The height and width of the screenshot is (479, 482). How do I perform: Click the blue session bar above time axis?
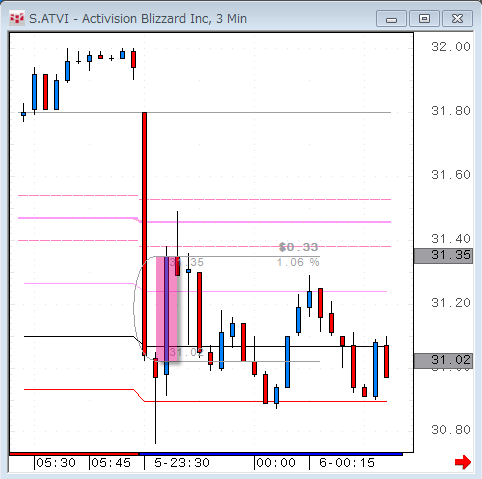coord(270,454)
